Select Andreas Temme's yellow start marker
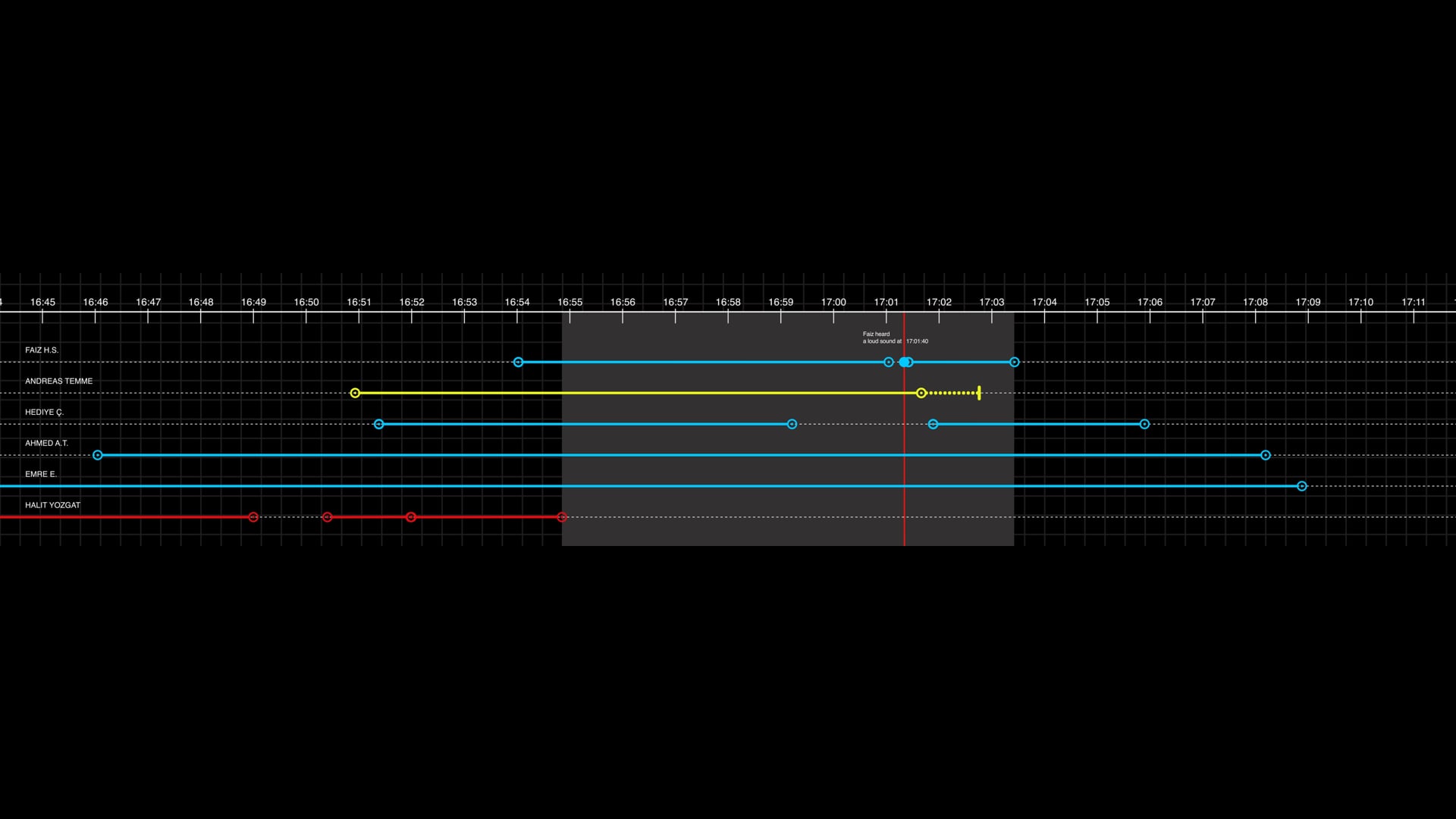Viewport: 1456px width, 819px height. point(355,393)
